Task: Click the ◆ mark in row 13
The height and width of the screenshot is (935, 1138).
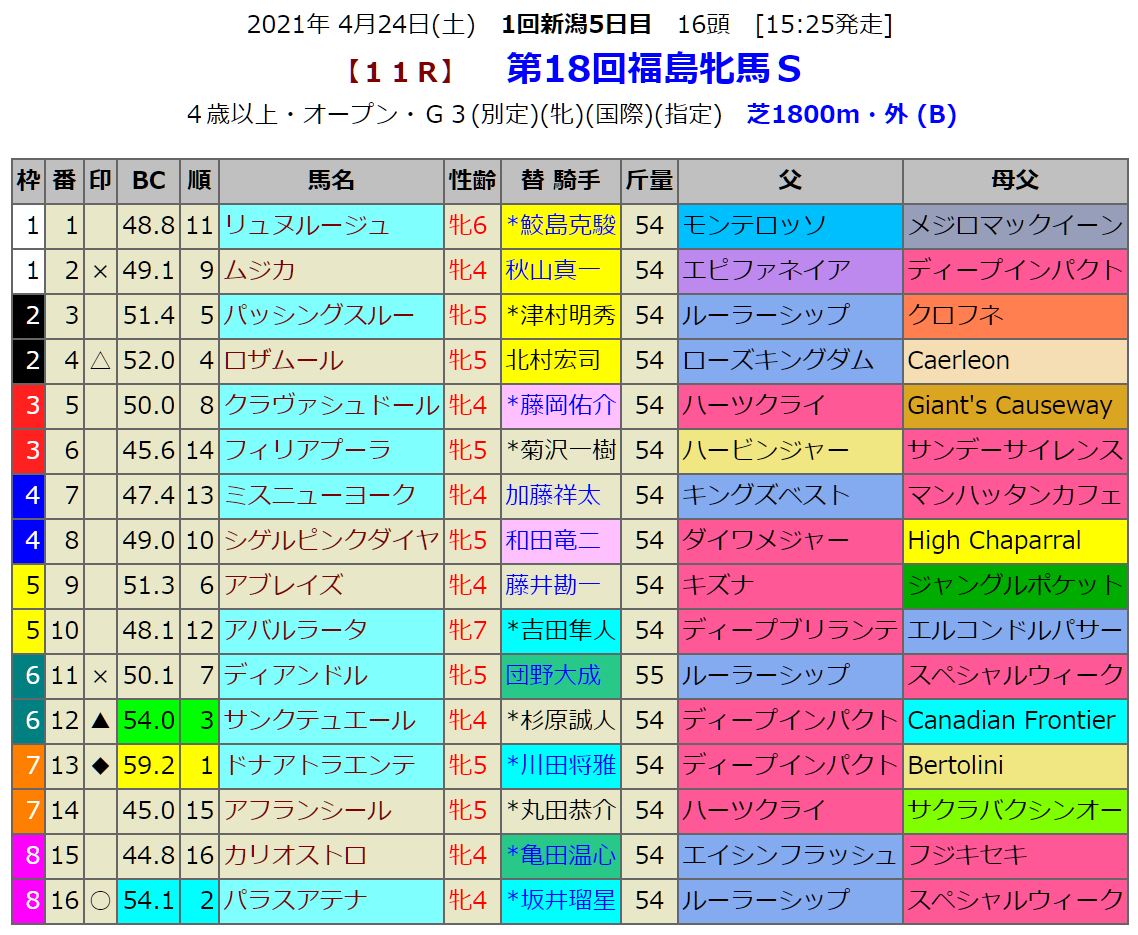Action: (100, 766)
